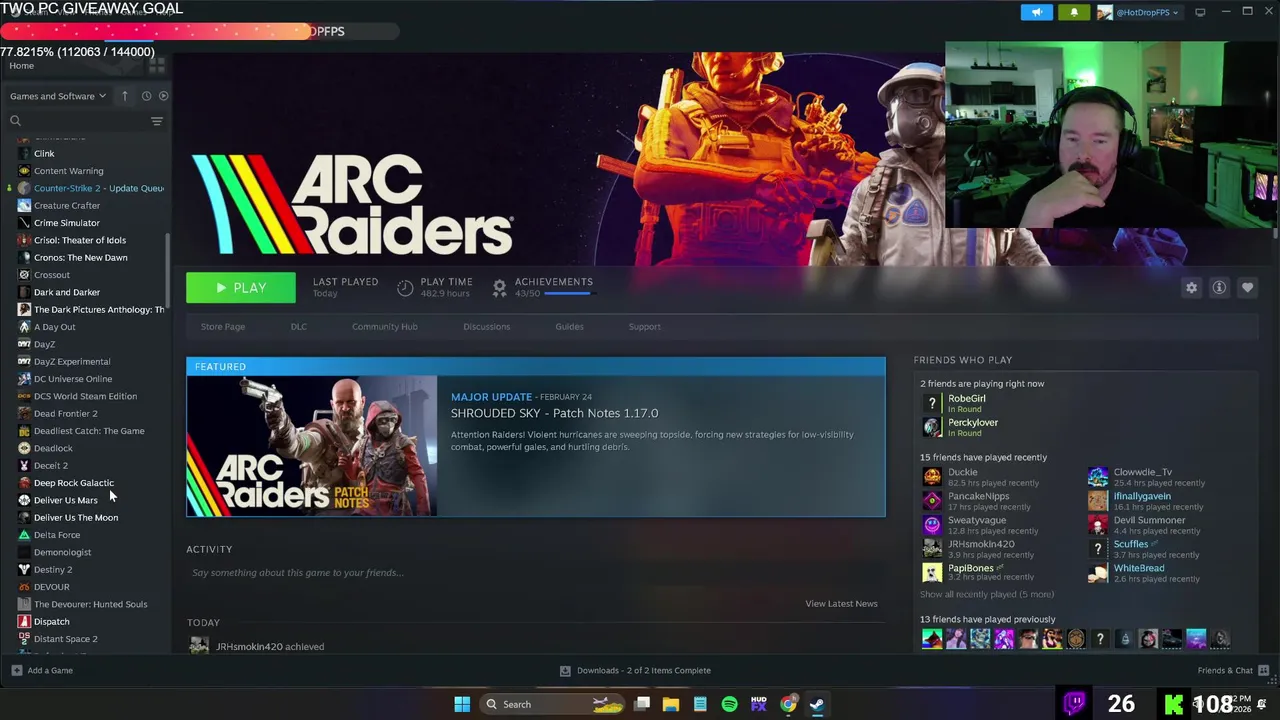
Task: Click the library grid view icon
Action: pos(156,65)
